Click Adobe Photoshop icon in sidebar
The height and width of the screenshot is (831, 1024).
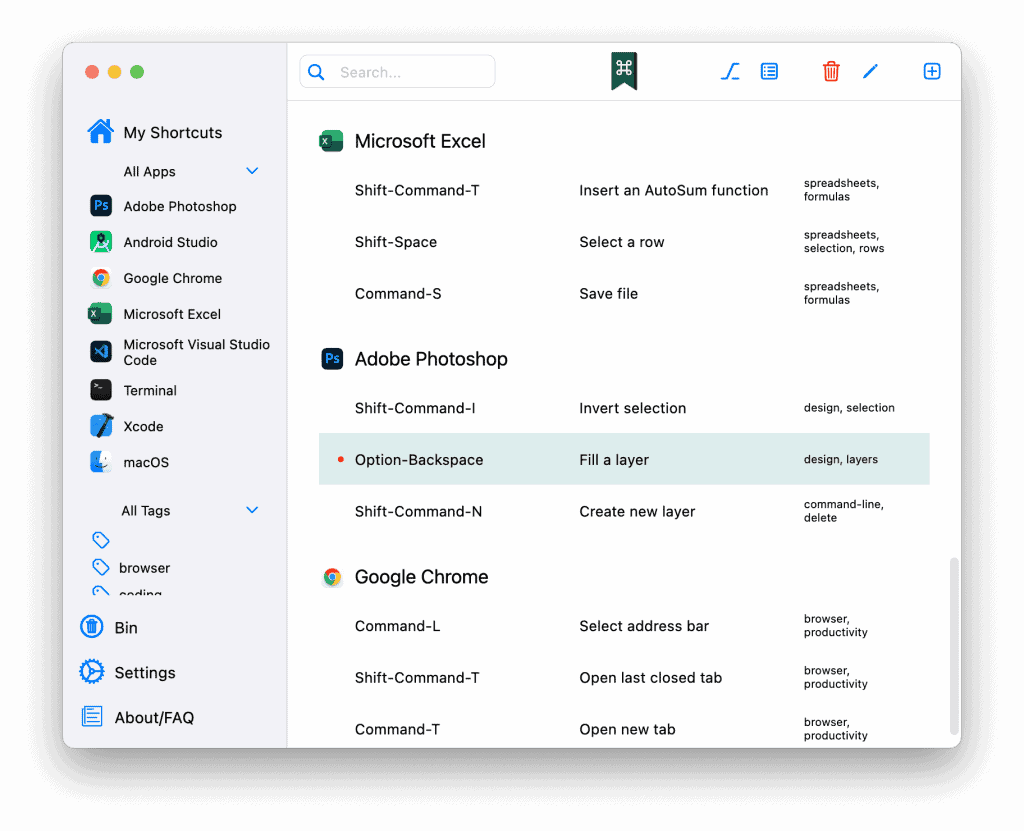tap(101, 206)
